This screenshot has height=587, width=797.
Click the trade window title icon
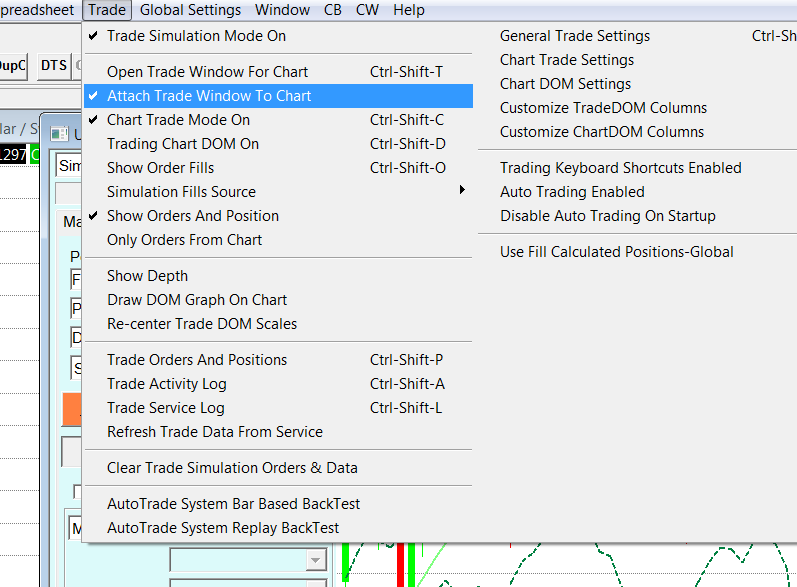[57, 135]
